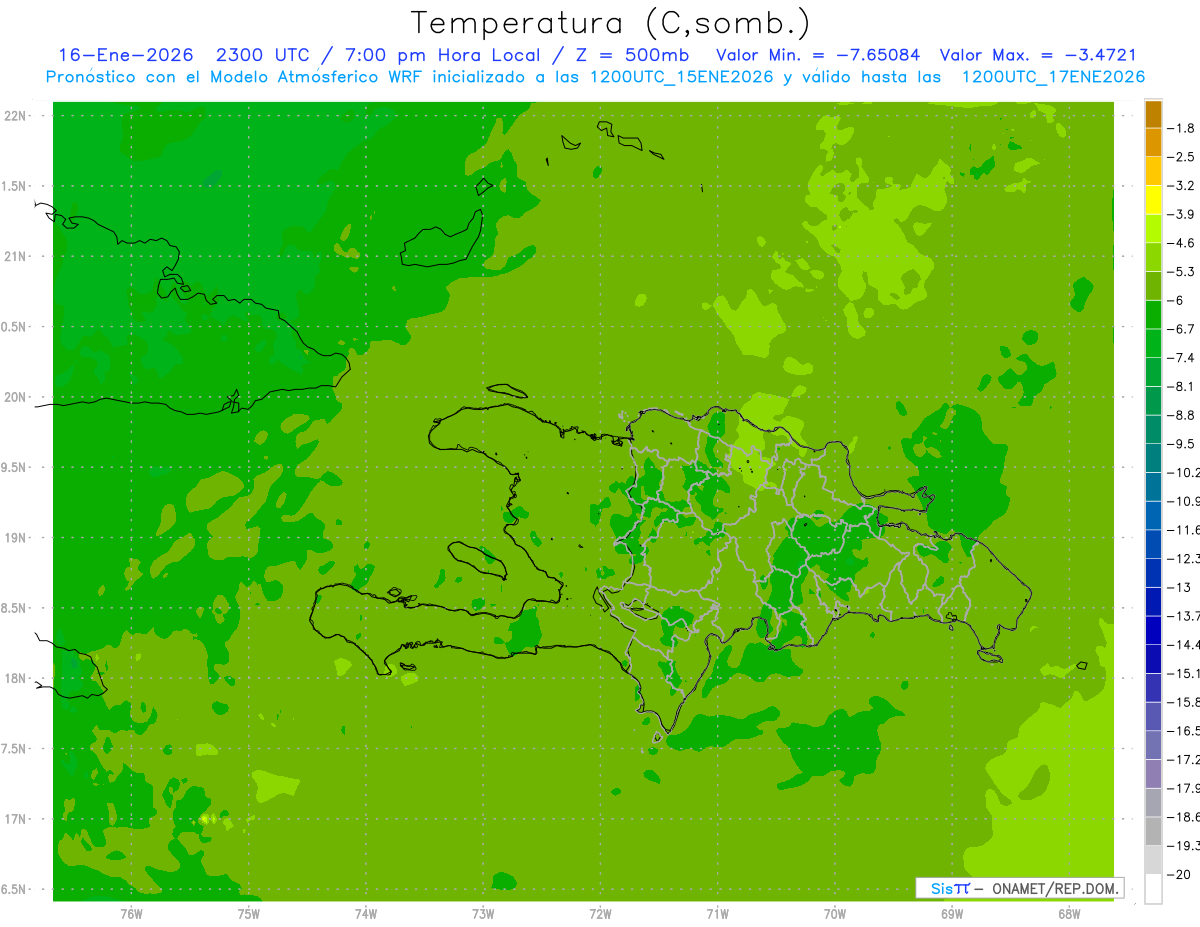Image resolution: width=1200 pixels, height=927 pixels.
Task: Select the "Valor Min. = -7.65084" text
Action: (818, 55)
